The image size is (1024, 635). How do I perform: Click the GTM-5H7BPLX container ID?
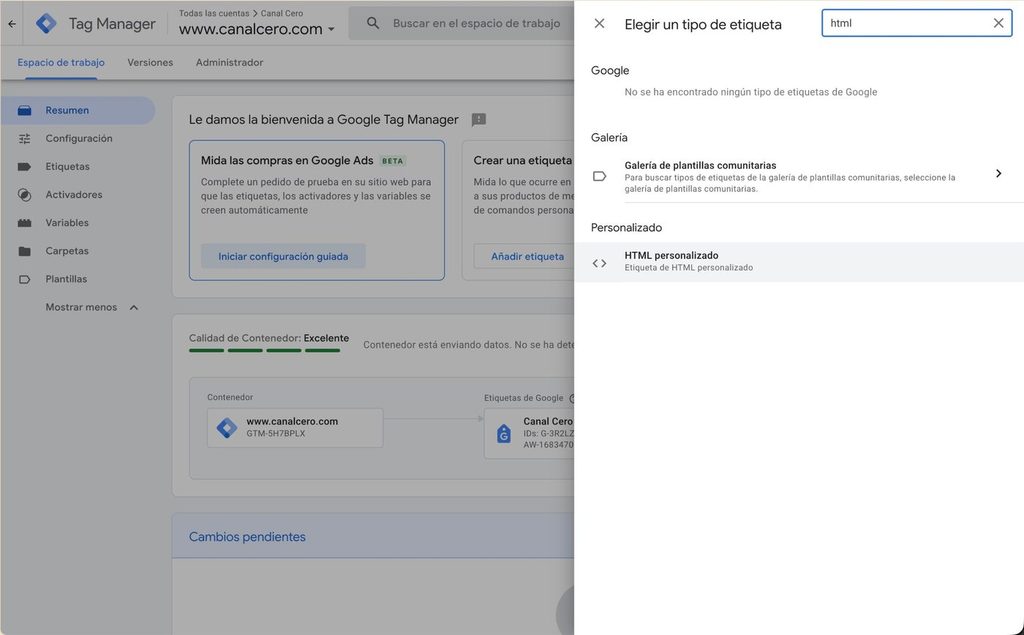coord(276,434)
